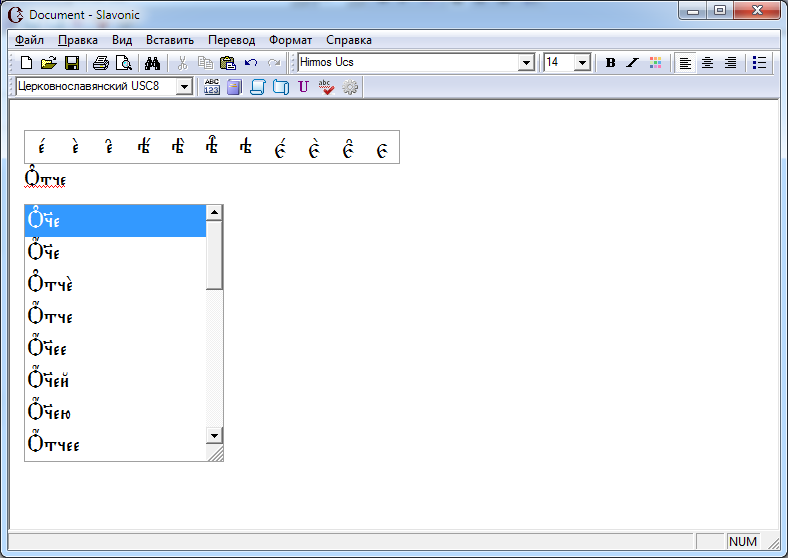
Task: Select the first highlighted suggestion in list
Action: coord(115,221)
